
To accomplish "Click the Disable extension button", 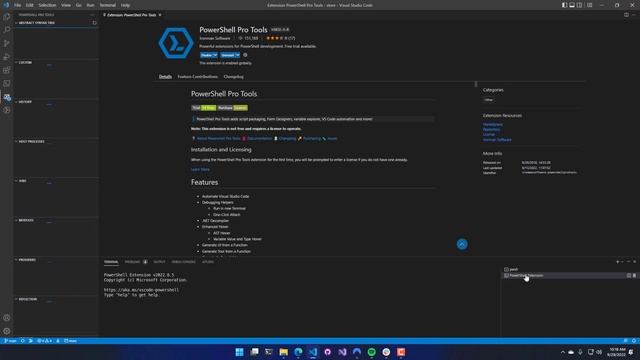I will coord(206,55).
